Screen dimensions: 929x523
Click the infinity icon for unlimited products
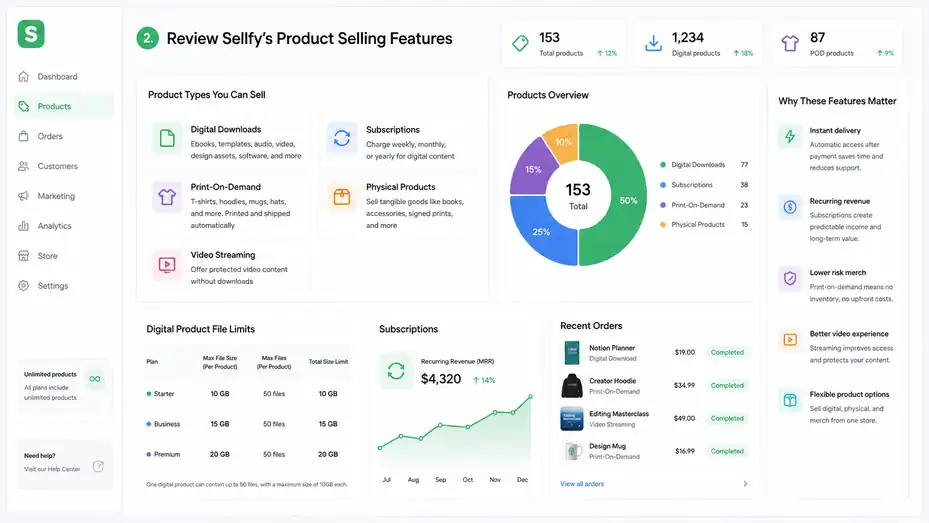tap(95, 379)
